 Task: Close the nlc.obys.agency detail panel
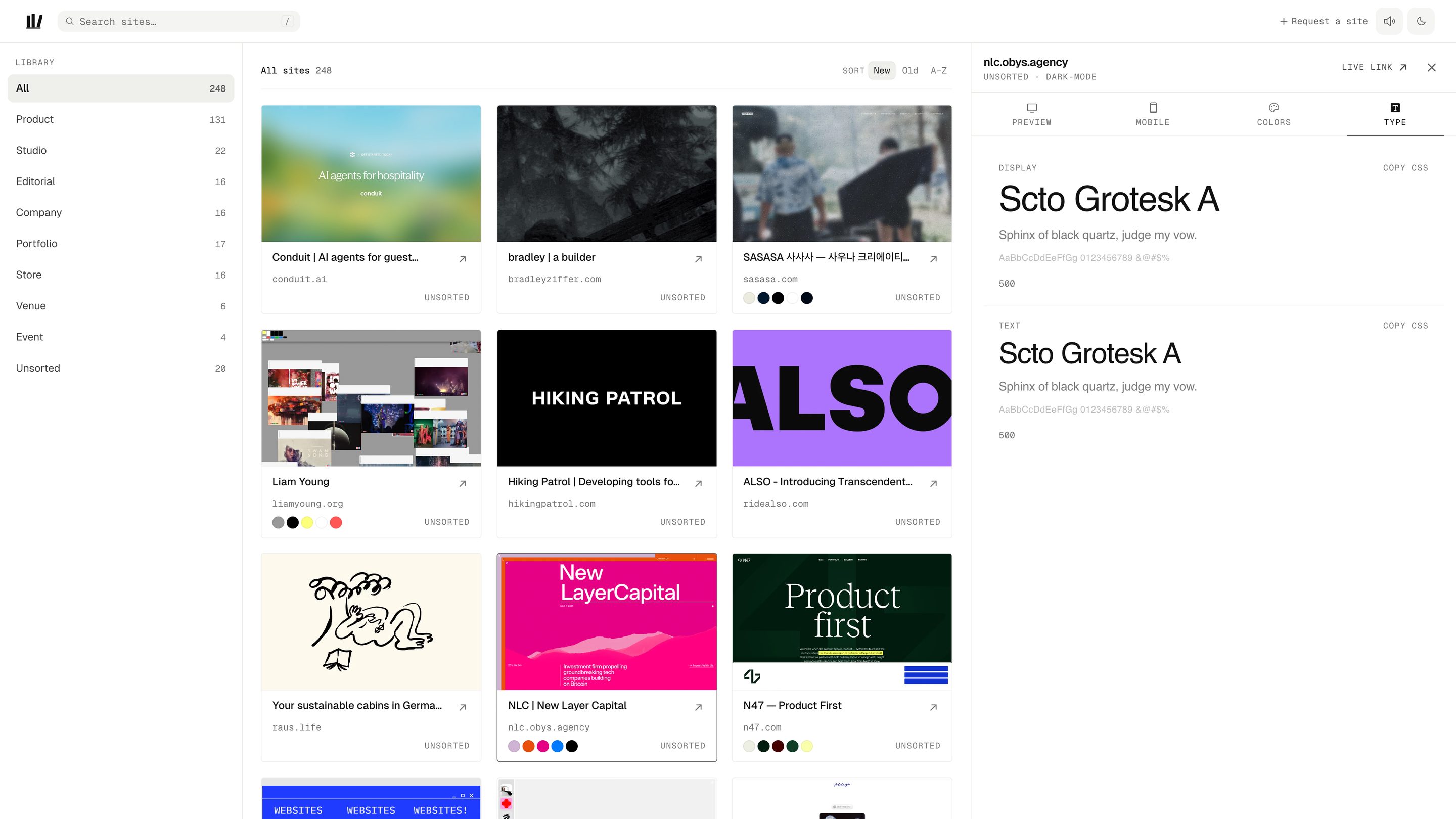pyautogui.click(x=1431, y=68)
